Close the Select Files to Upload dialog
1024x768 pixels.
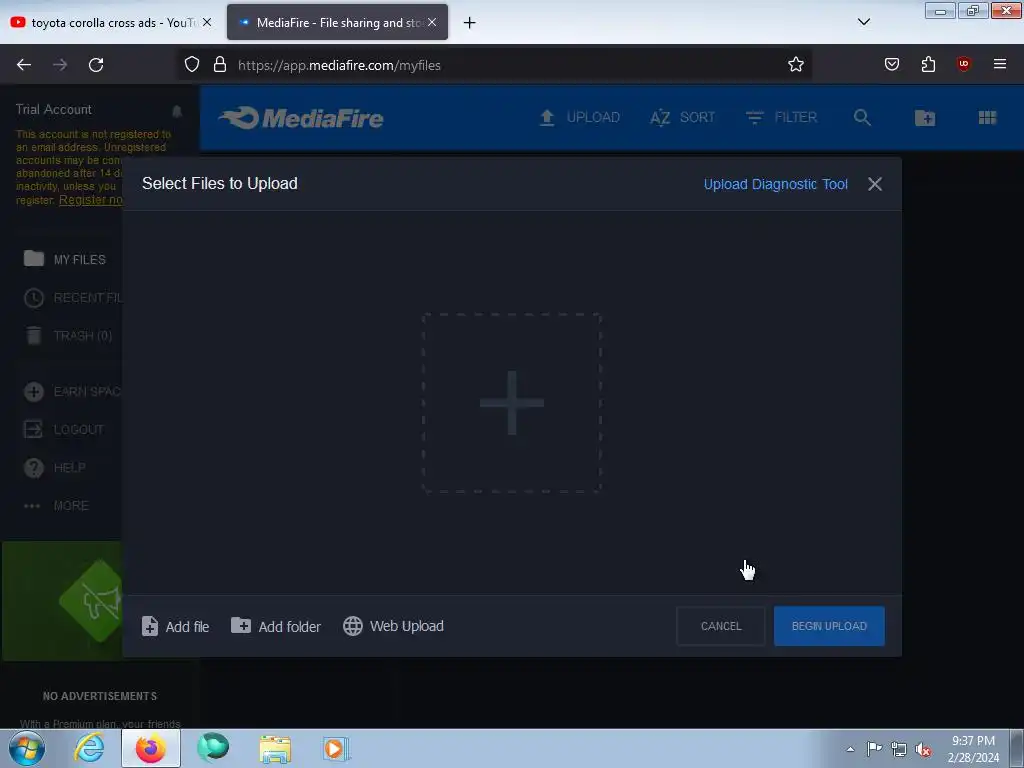tap(874, 184)
